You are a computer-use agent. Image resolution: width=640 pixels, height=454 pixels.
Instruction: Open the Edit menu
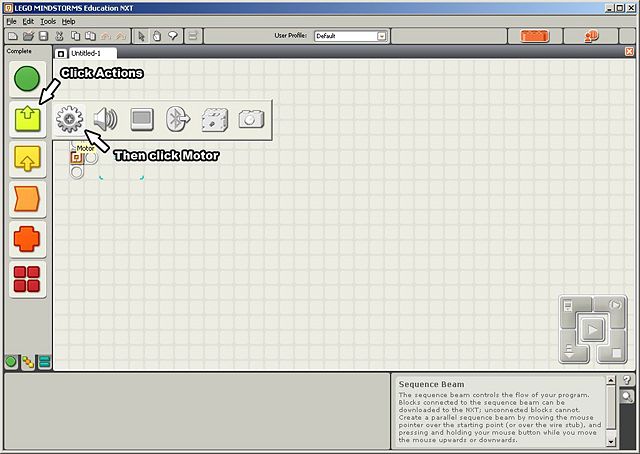[28, 21]
